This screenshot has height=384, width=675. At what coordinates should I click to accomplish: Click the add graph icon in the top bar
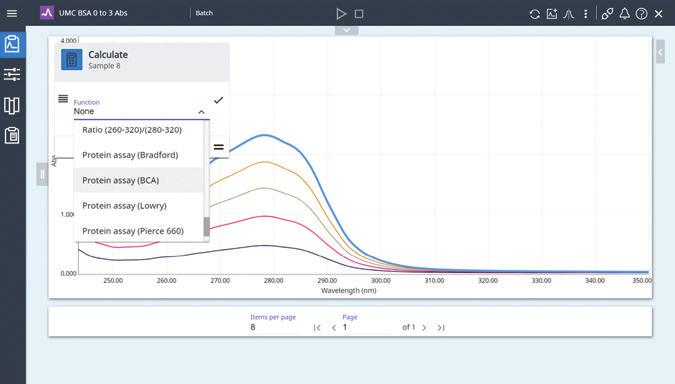coord(552,14)
